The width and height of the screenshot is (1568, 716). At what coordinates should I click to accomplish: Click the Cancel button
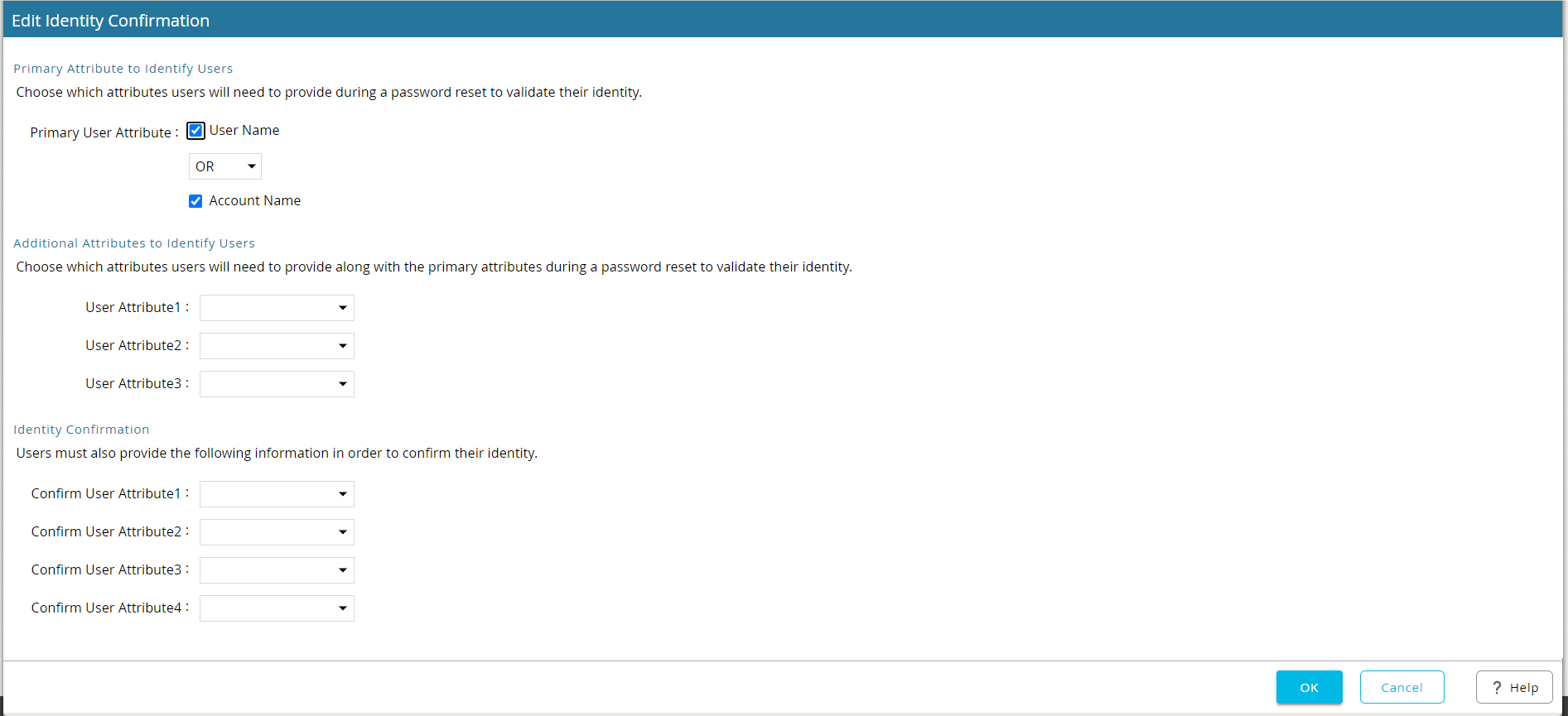pos(1402,687)
